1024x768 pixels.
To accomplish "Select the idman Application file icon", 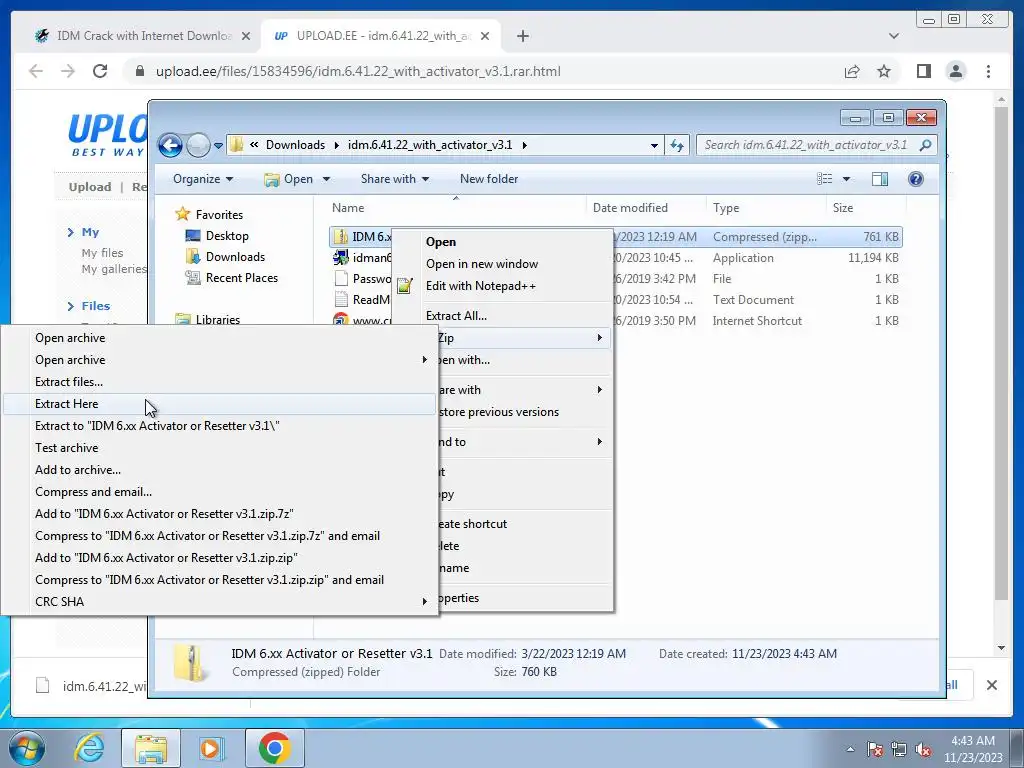I will pos(340,257).
